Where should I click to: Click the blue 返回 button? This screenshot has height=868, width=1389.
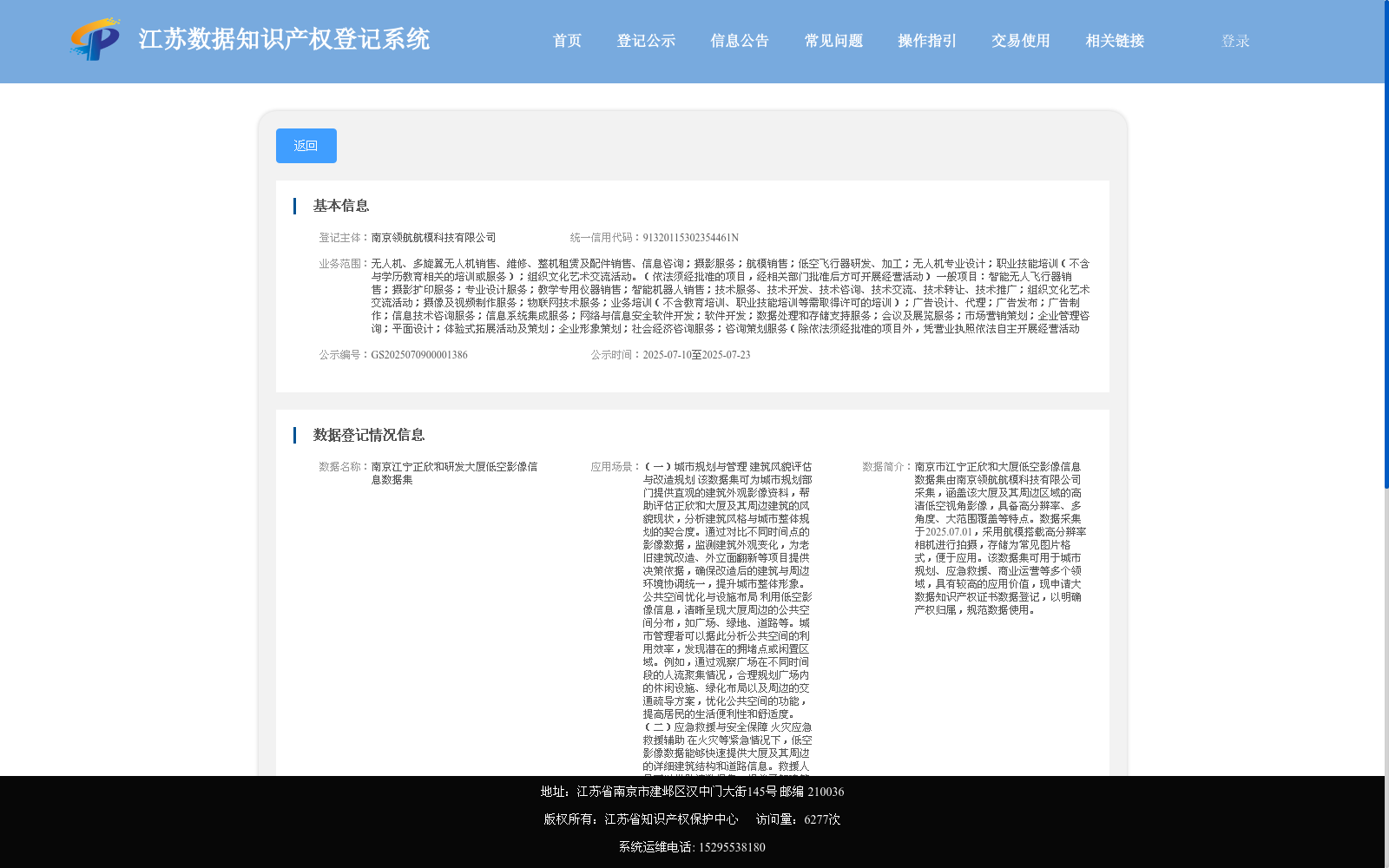(306, 146)
